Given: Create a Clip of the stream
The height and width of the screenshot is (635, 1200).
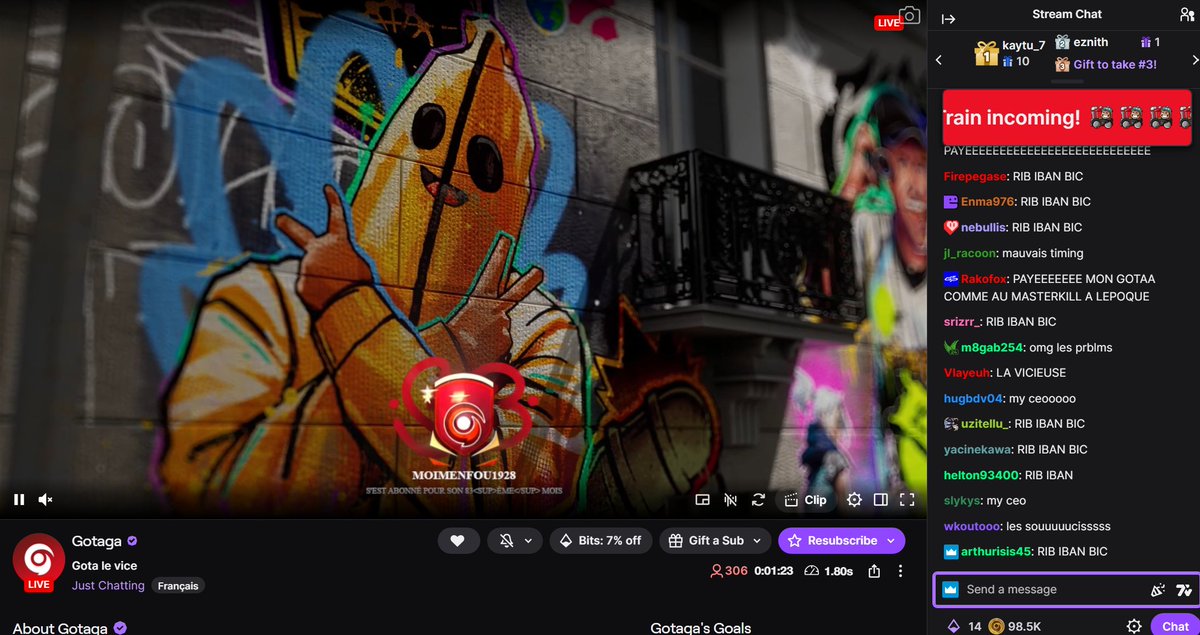Looking at the screenshot, I should (x=805, y=500).
